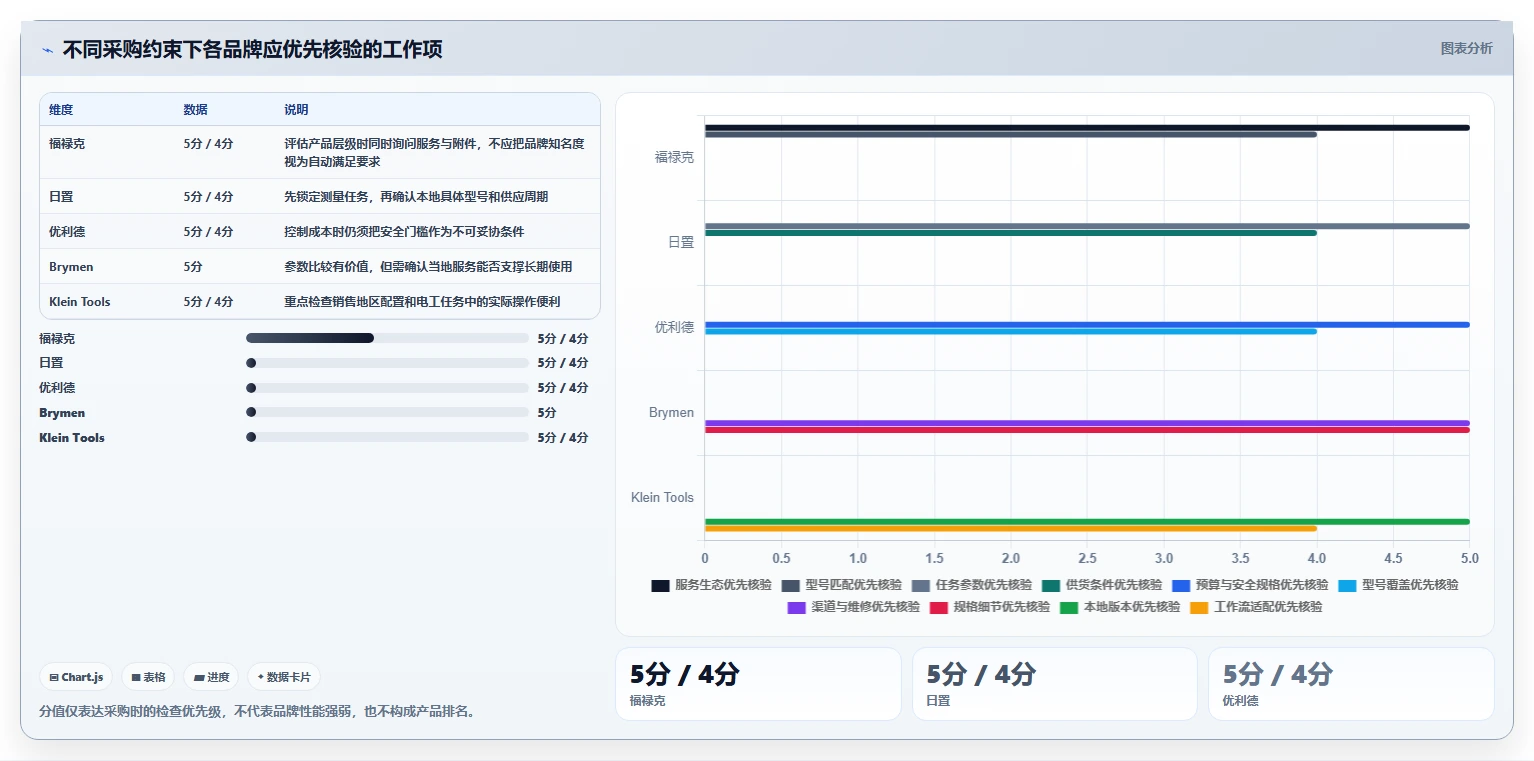Click 重点检查销售地区配置 description text
This screenshot has height=761, width=1534.
pos(422,302)
